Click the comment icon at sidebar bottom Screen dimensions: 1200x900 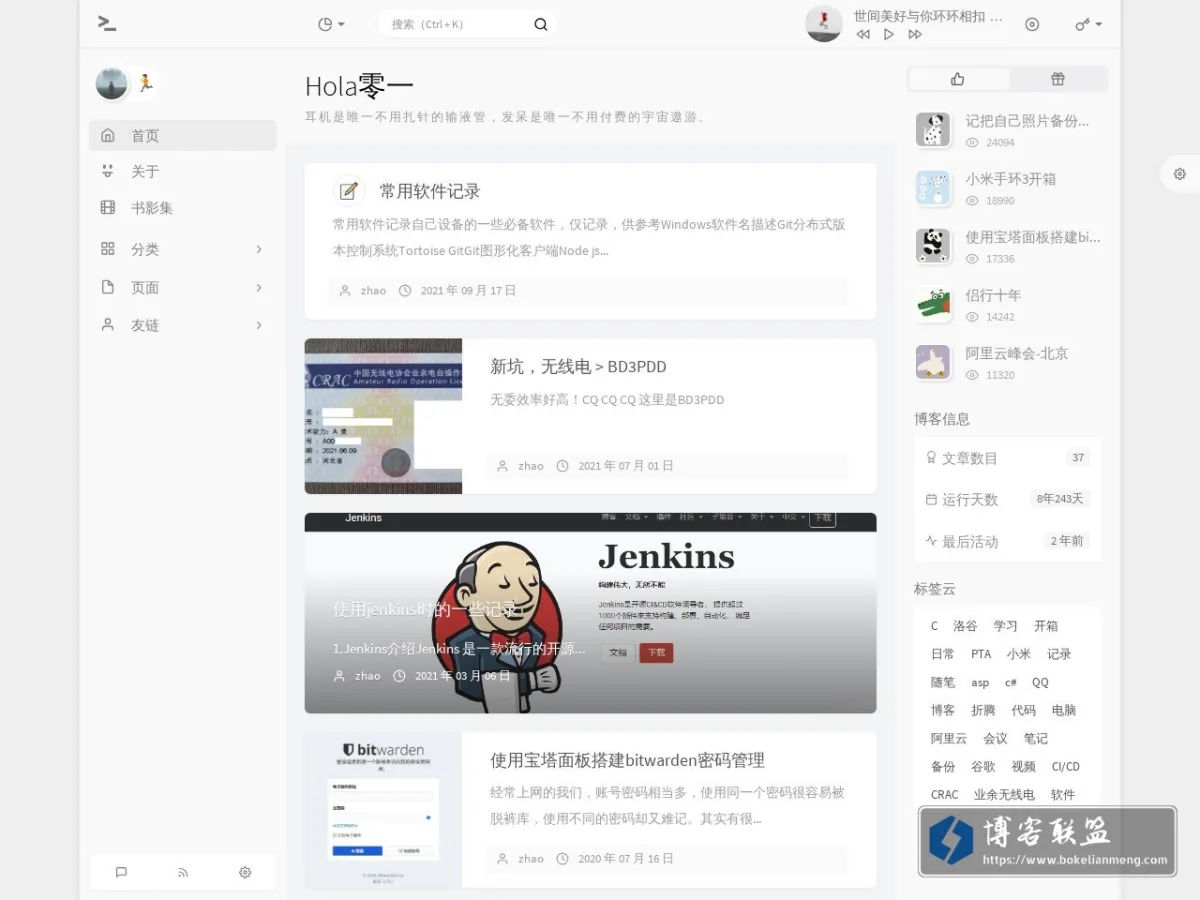[x=121, y=872]
